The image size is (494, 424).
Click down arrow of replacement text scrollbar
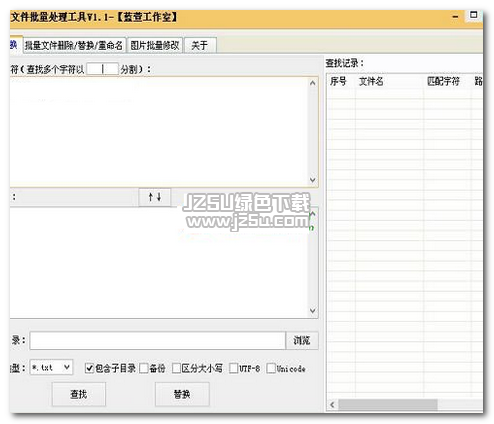(x=313, y=311)
